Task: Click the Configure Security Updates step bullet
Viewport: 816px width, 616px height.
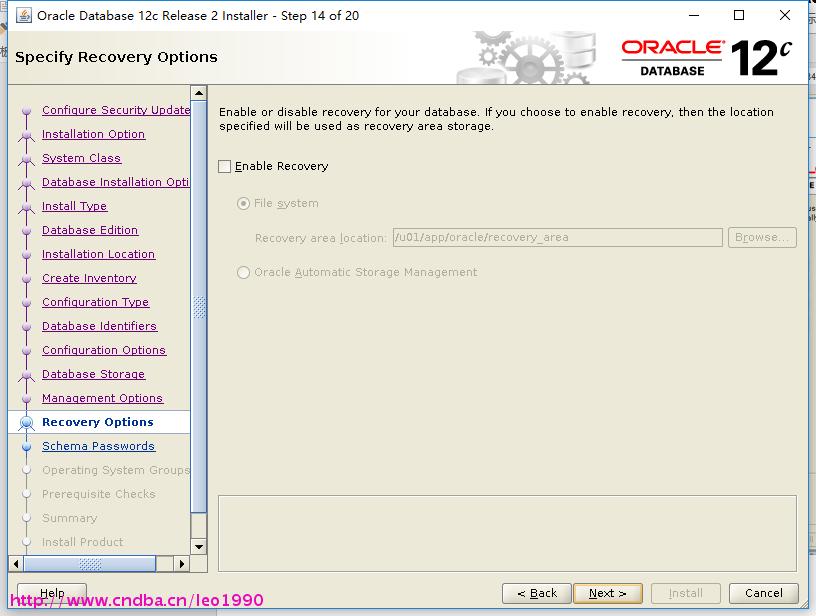Action: [x=27, y=111]
